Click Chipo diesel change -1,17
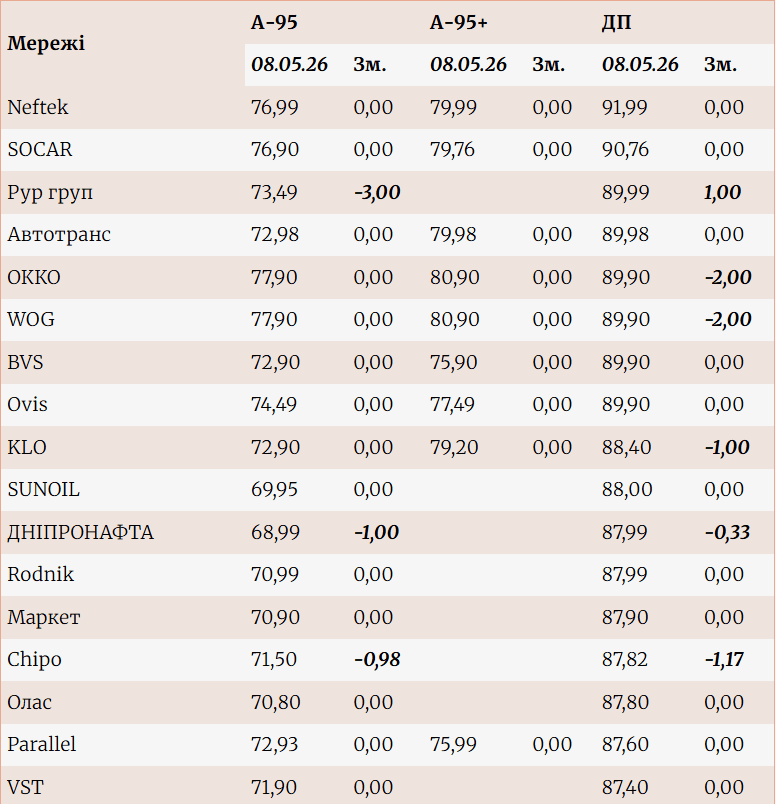 tap(724, 659)
